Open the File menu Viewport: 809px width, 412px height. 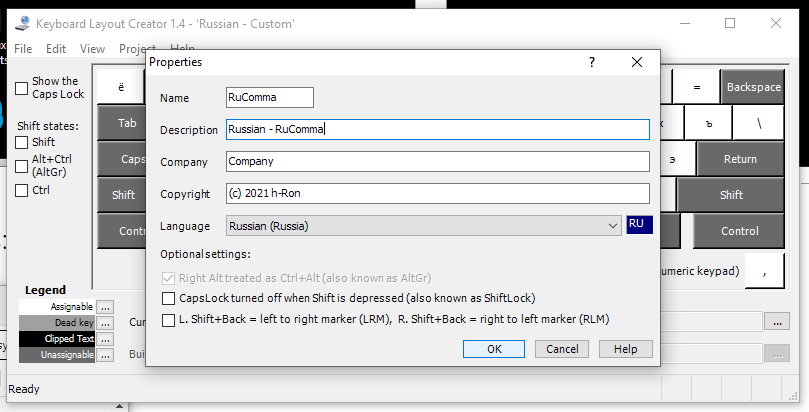[x=23, y=48]
